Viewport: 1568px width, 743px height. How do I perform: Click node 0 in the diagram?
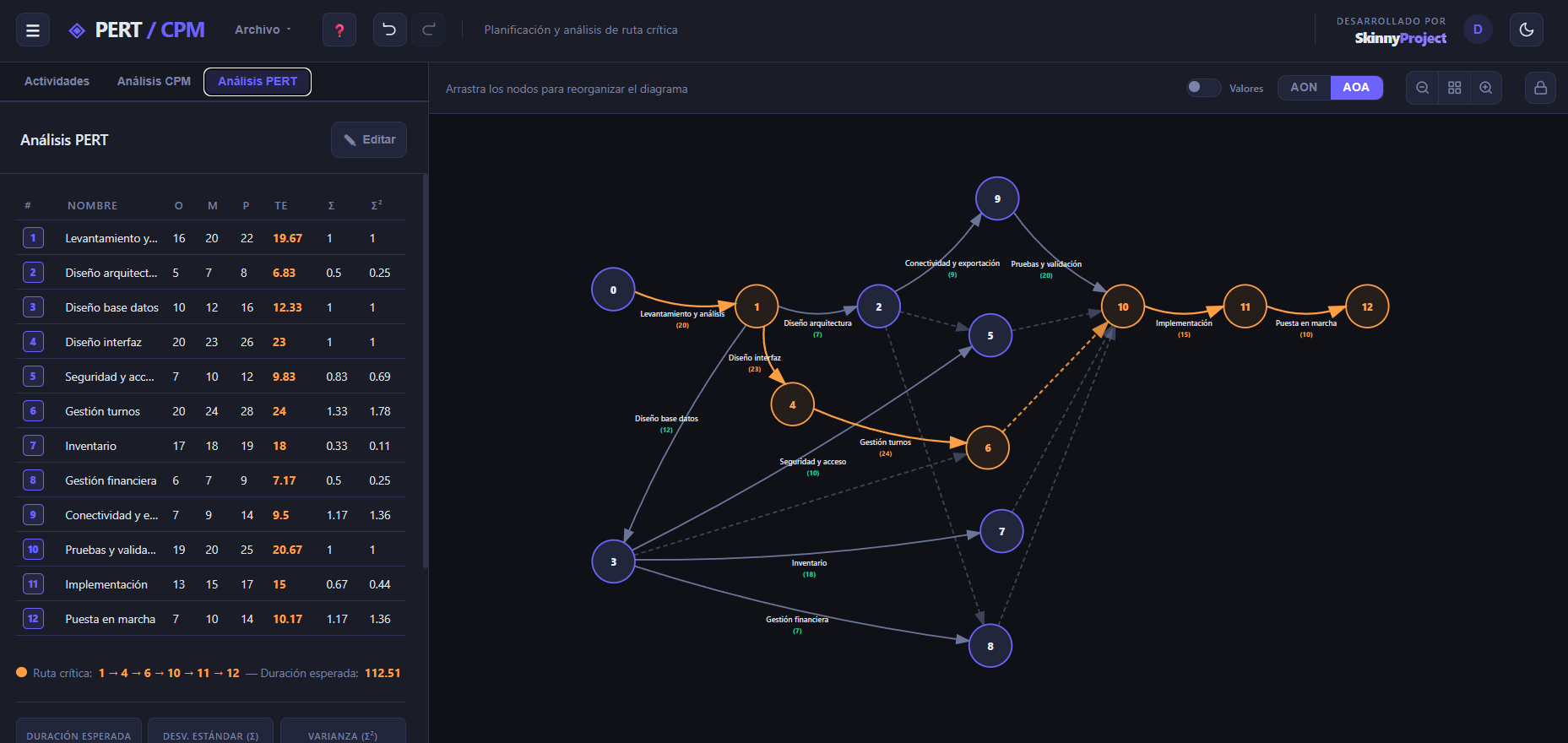[613, 290]
